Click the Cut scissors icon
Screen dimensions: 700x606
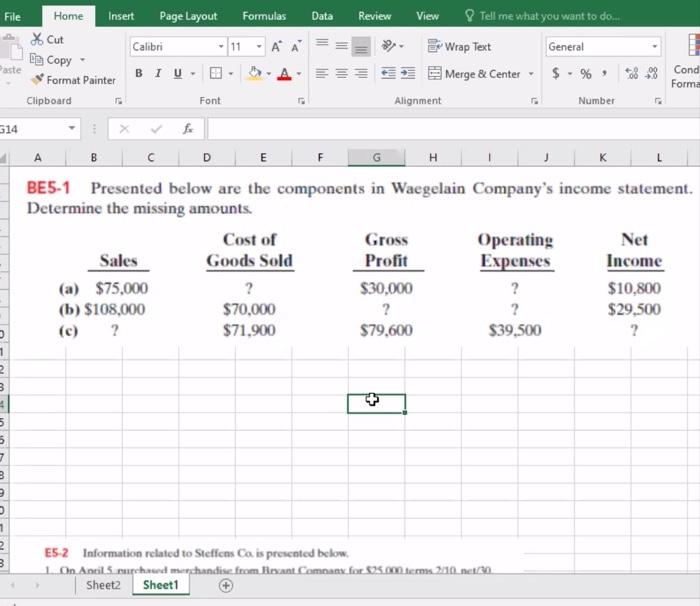[37, 39]
